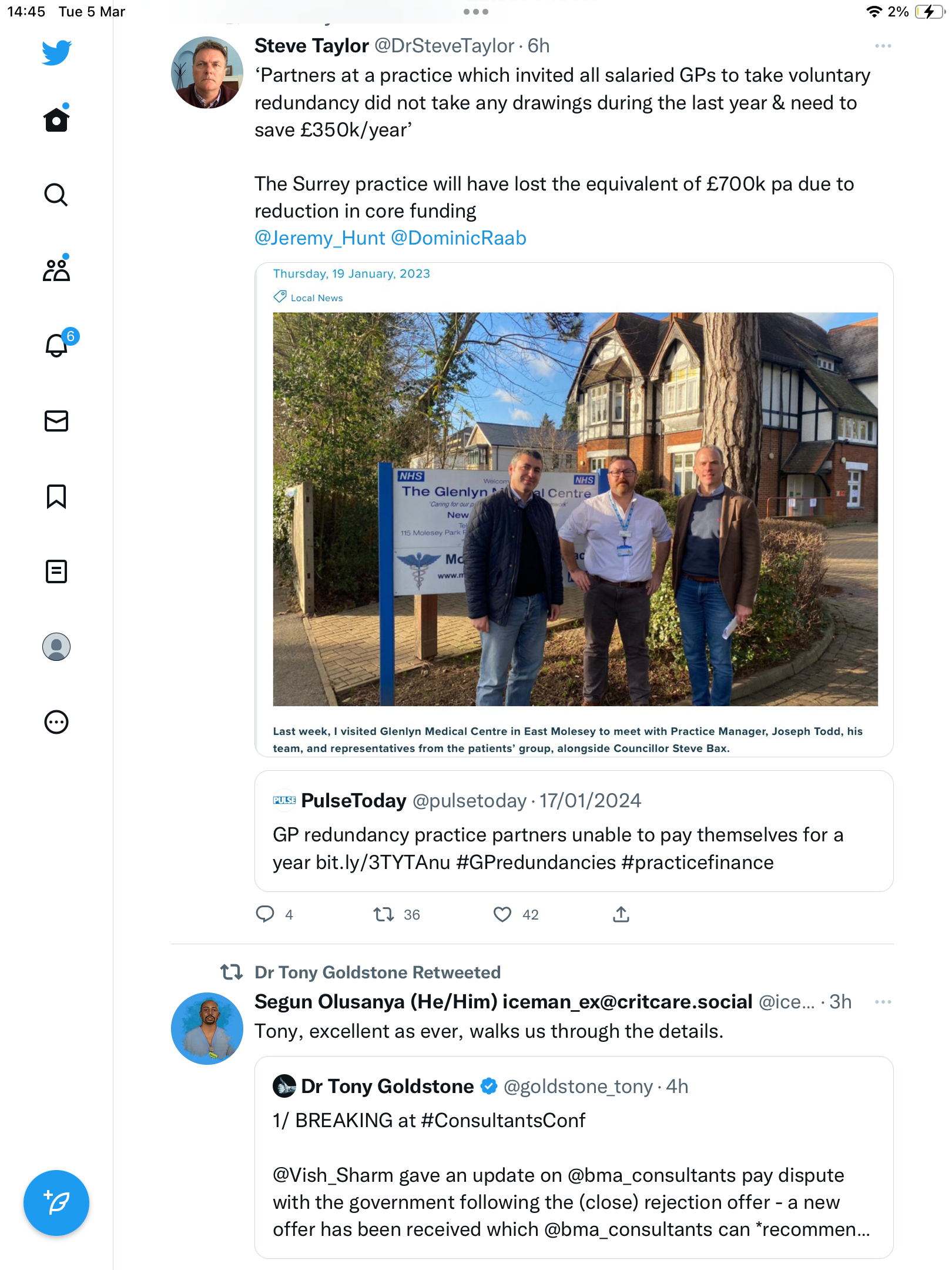Open the Messages envelope icon
Image resolution: width=952 pixels, height=1270 pixels.
click(56, 421)
